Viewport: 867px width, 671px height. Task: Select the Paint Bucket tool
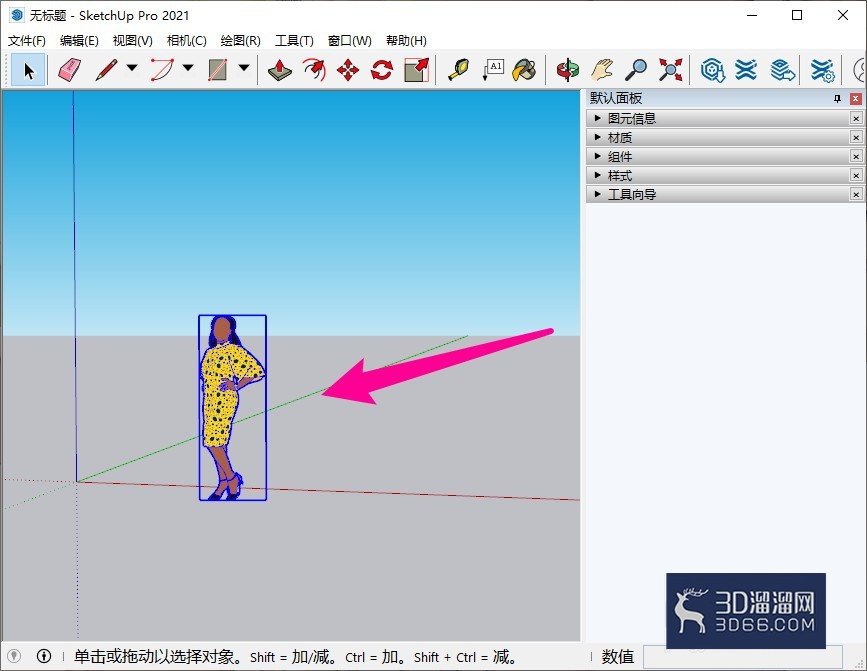coord(524,70)
